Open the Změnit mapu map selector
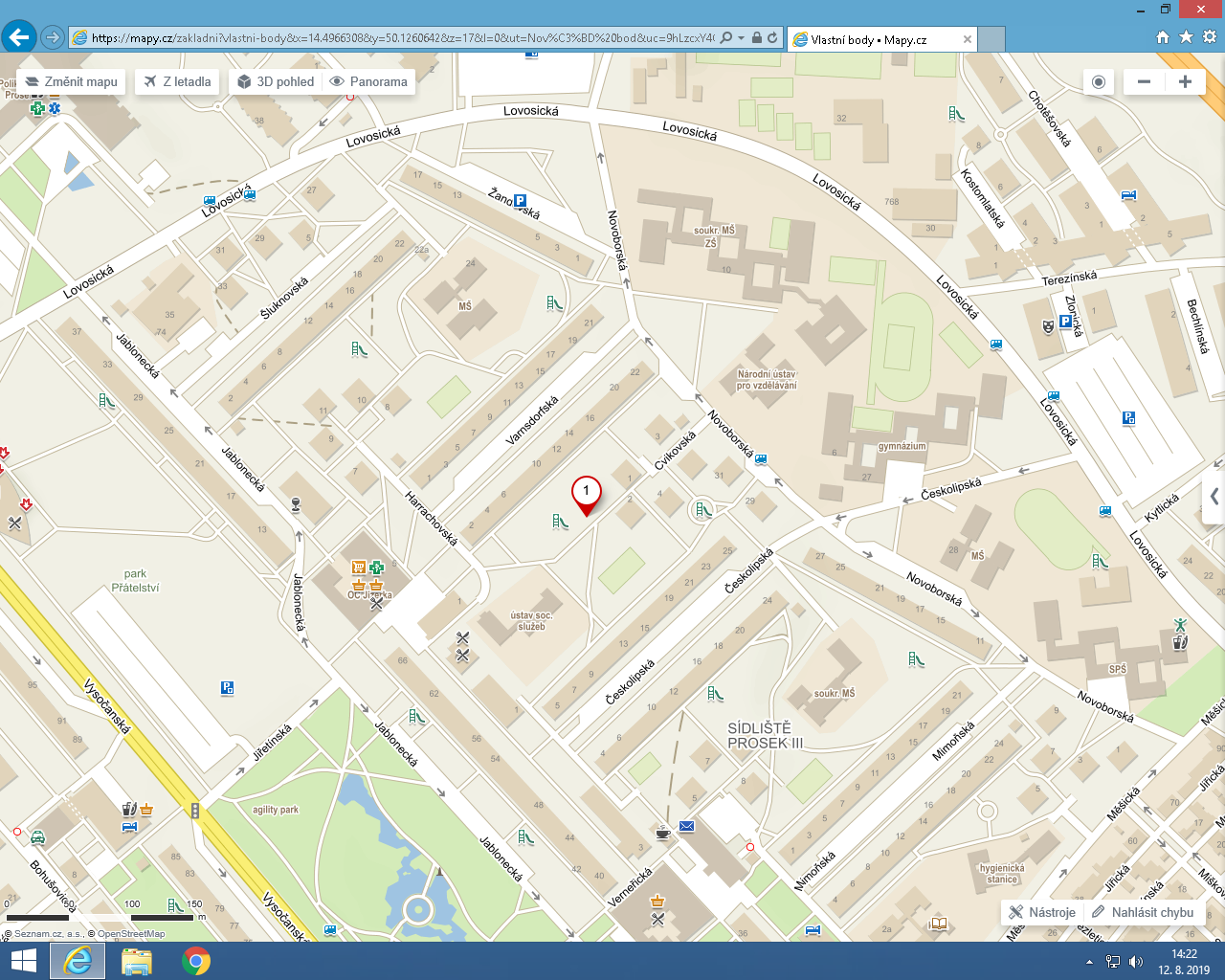The image size is (1225, 980). (x=72, y=81)
